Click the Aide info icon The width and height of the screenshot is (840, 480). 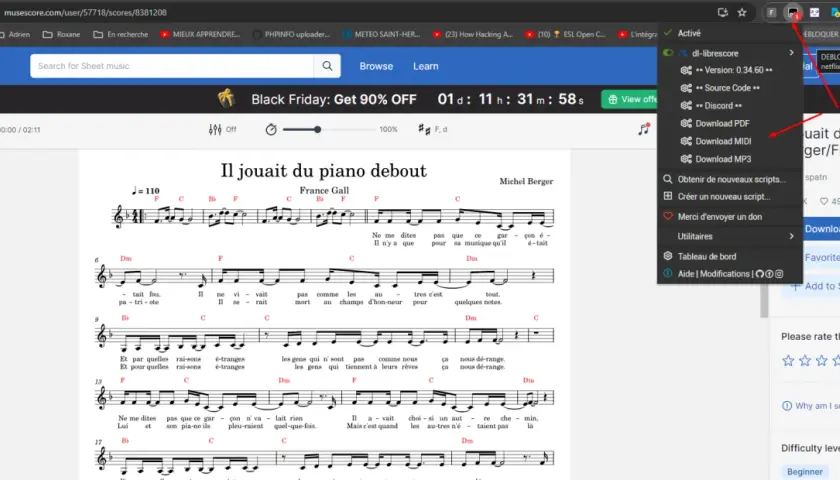click(x=668, y=274)
